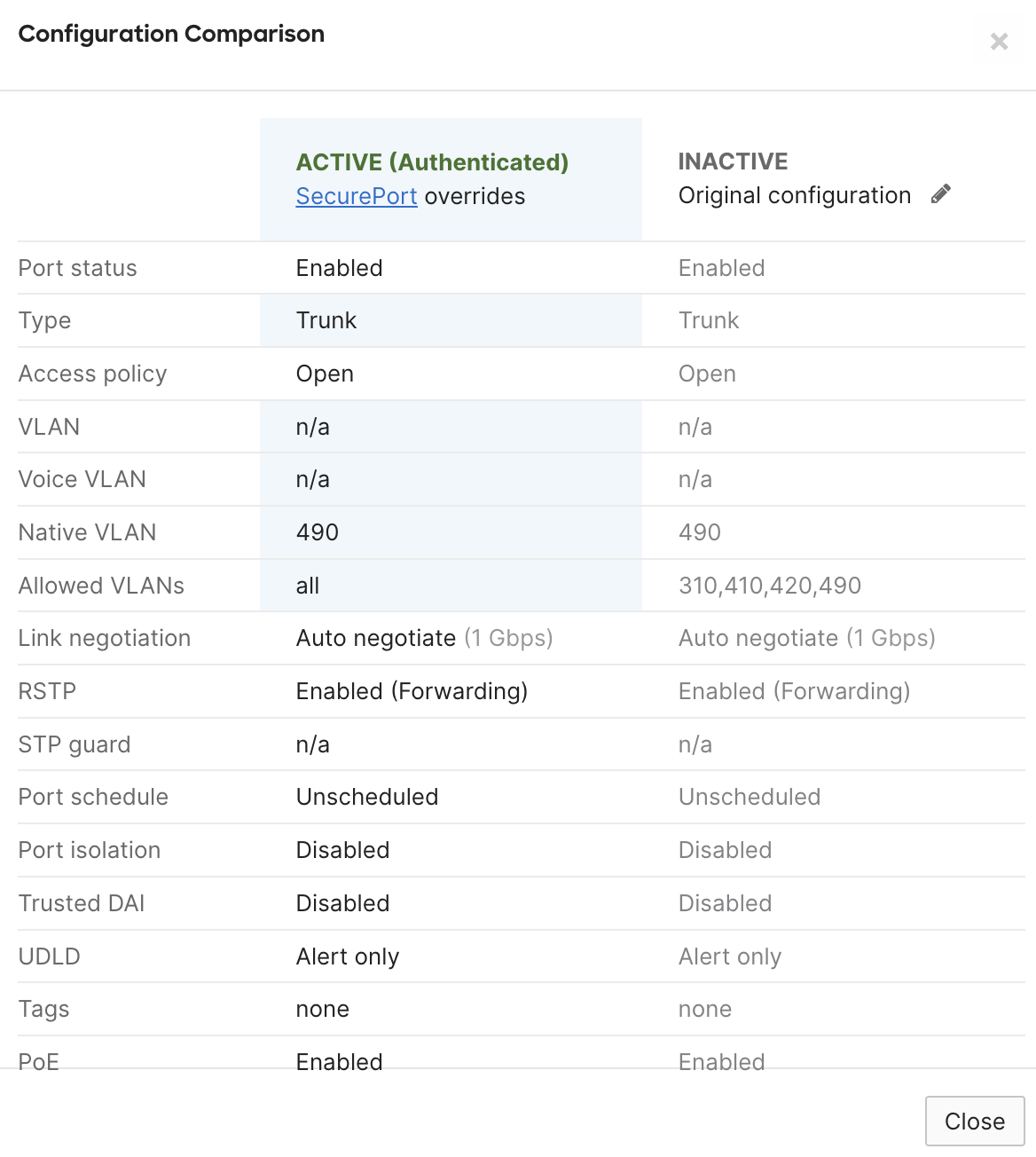Image resolution: width=1036 pixels, height=1157 pixels.
Task: Click the pencil icon beside Original configuration
Action: pos(940,193)
